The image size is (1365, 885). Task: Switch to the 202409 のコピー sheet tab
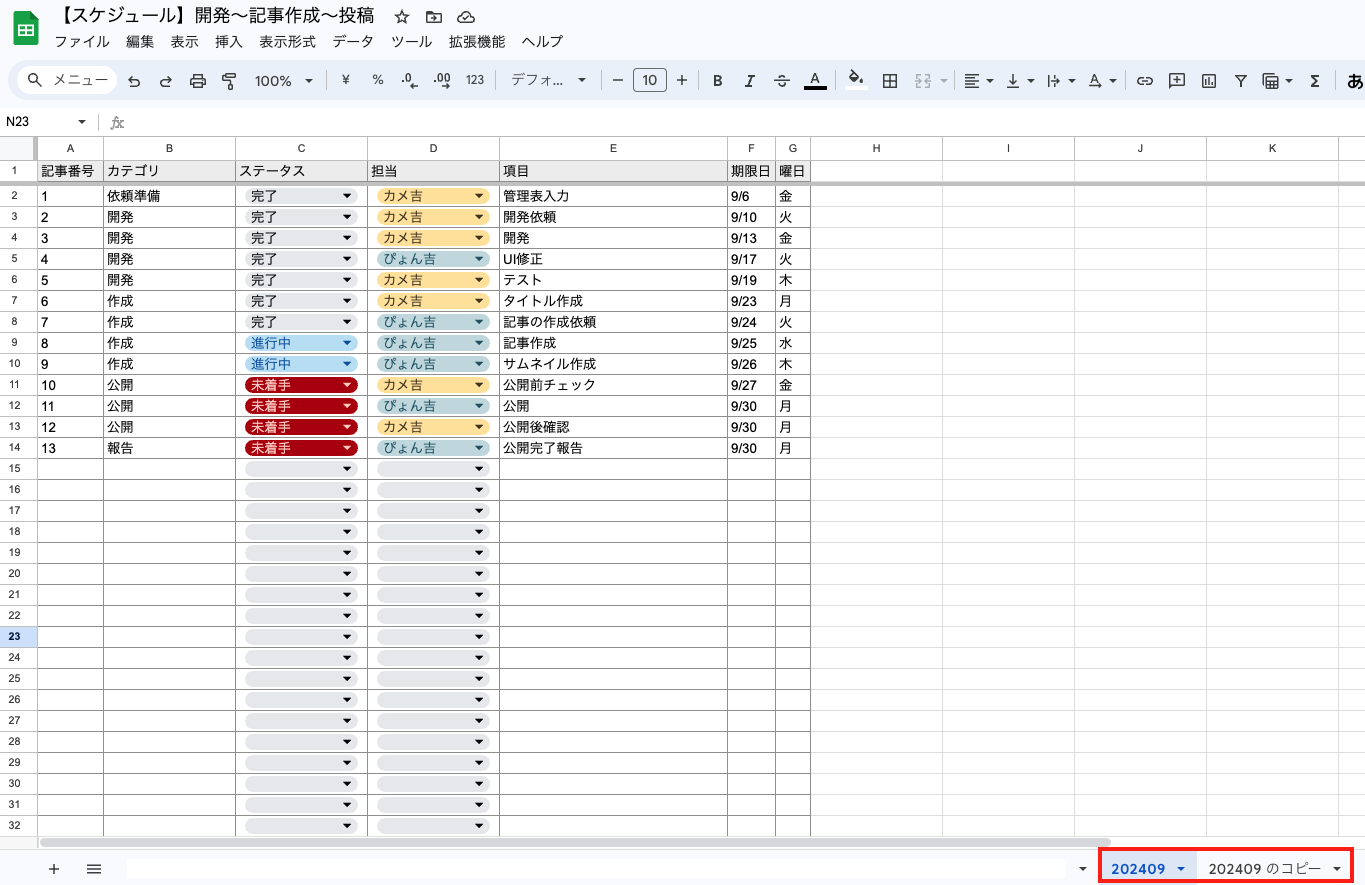(1264, 869)
